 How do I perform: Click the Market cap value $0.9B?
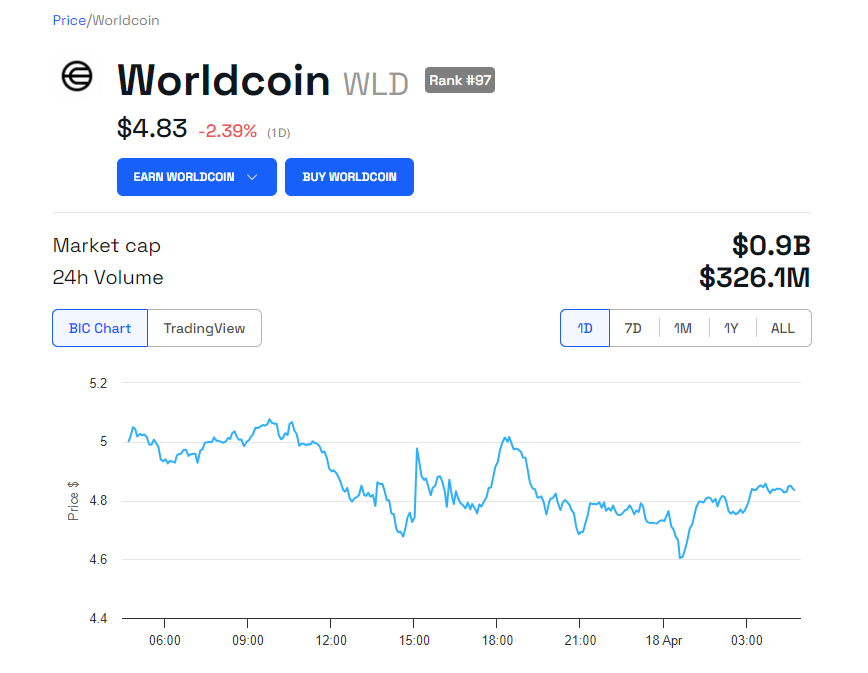point(770,245)
